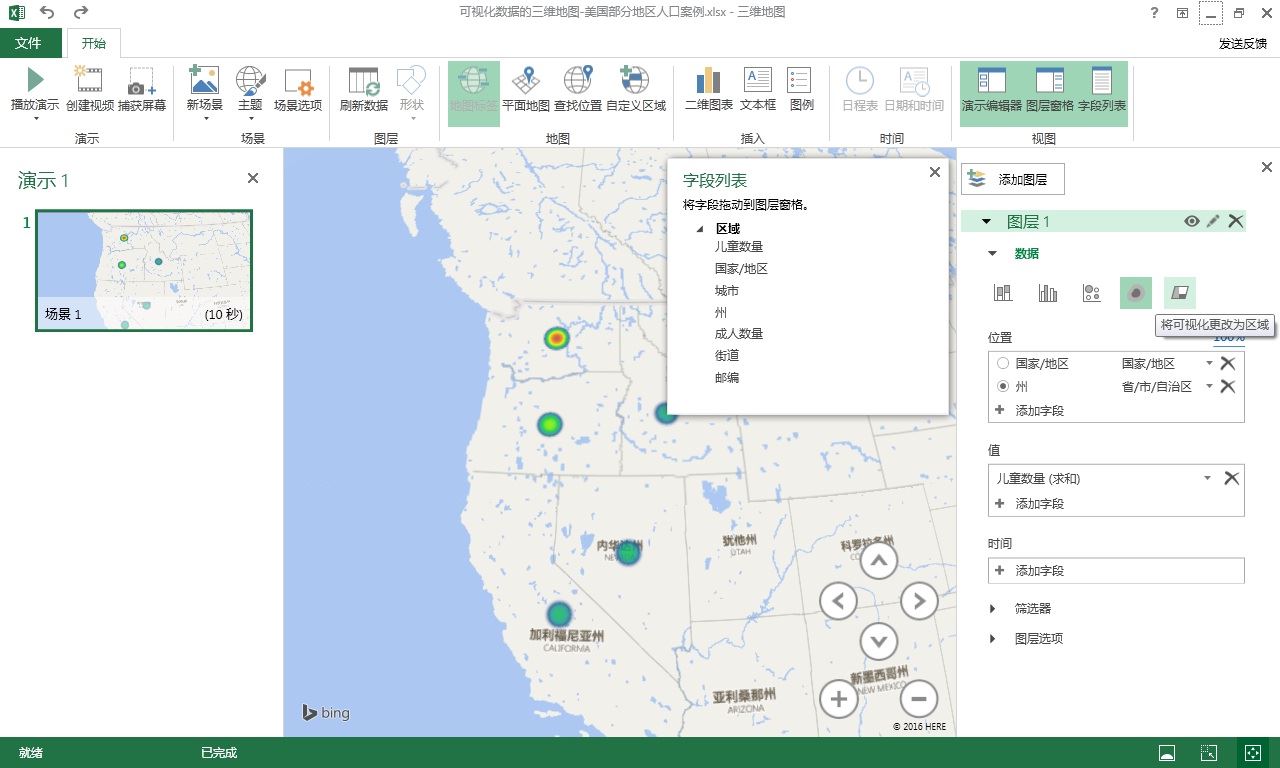Open 场景选项 scene options
Image resolution: width=1280 pixels, height=768 pixels.
298,88
